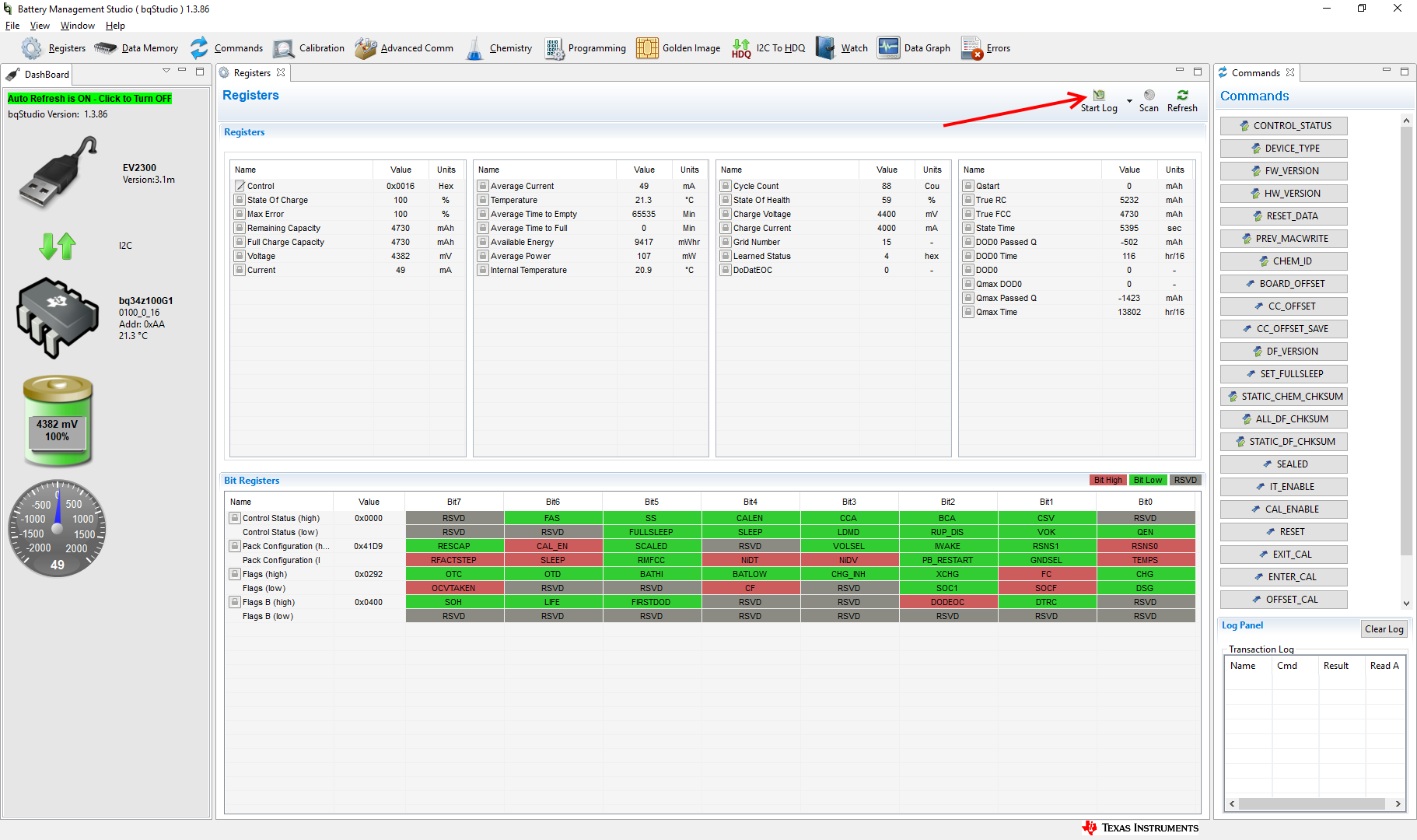
Task: Open the Watch tool
Action: (x=841, y=48)
